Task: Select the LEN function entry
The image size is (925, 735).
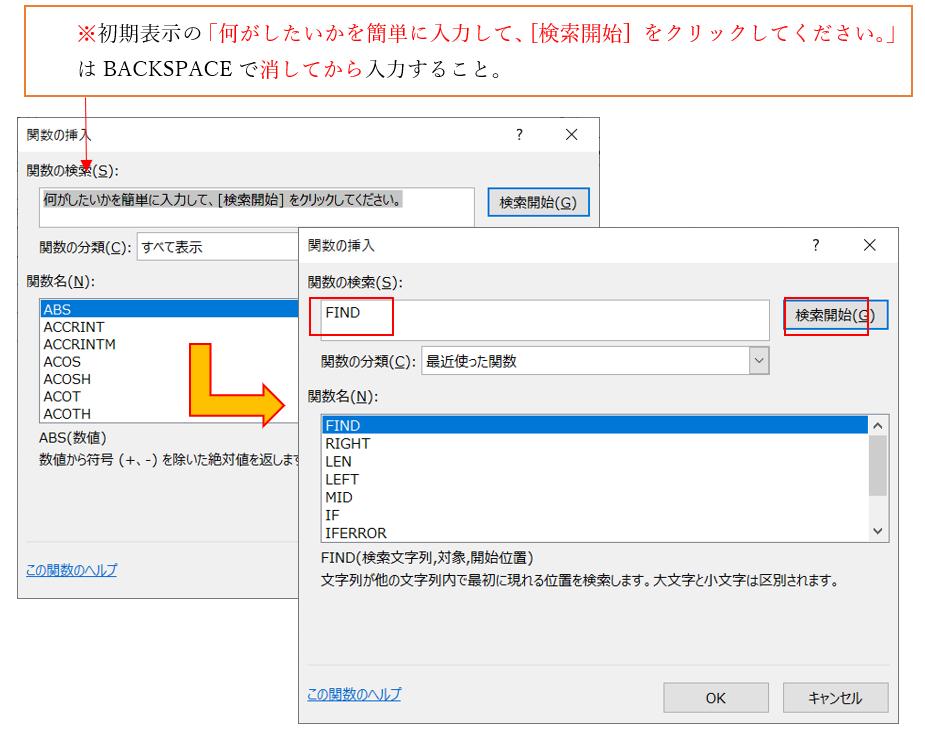Action: pos(339,461)
